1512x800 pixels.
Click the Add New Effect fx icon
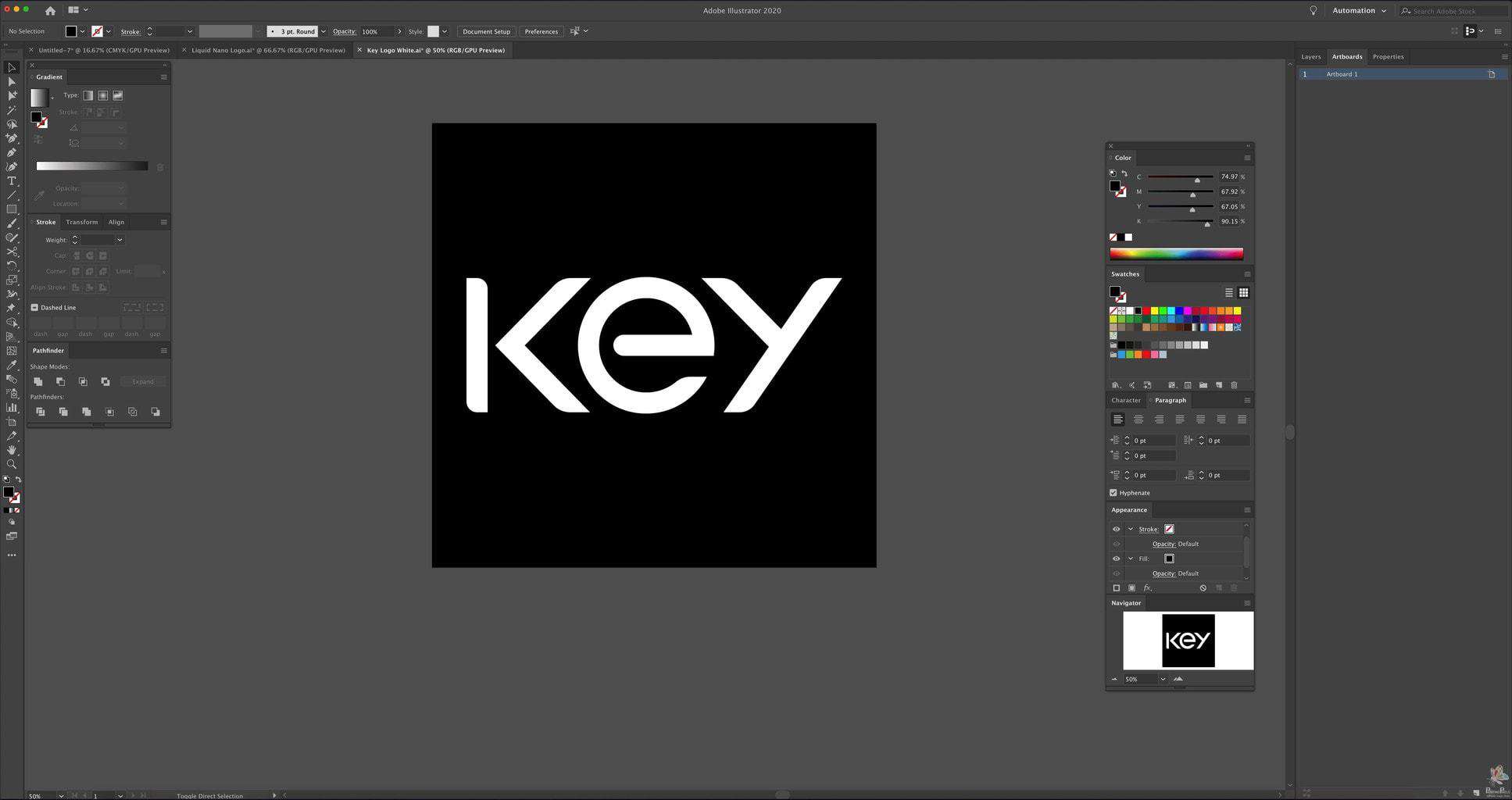click(1147, 587)
